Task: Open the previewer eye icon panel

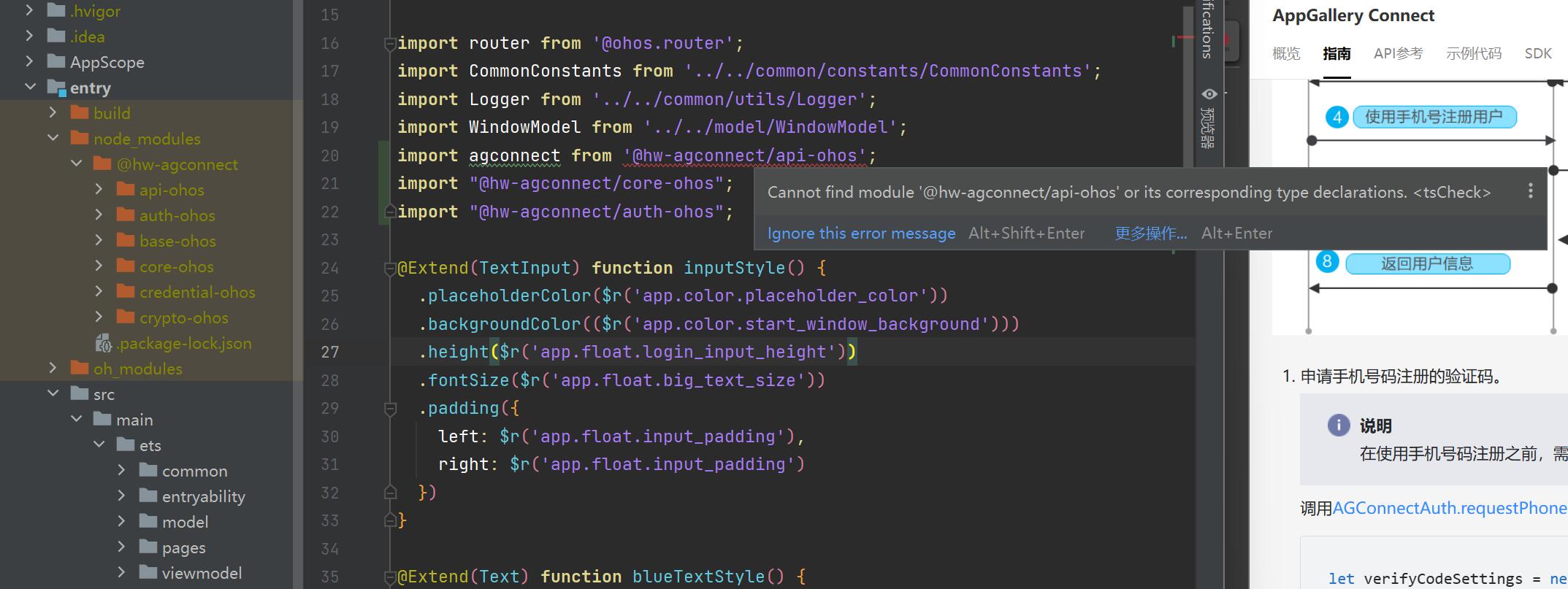Action: tap(1209, 93)
